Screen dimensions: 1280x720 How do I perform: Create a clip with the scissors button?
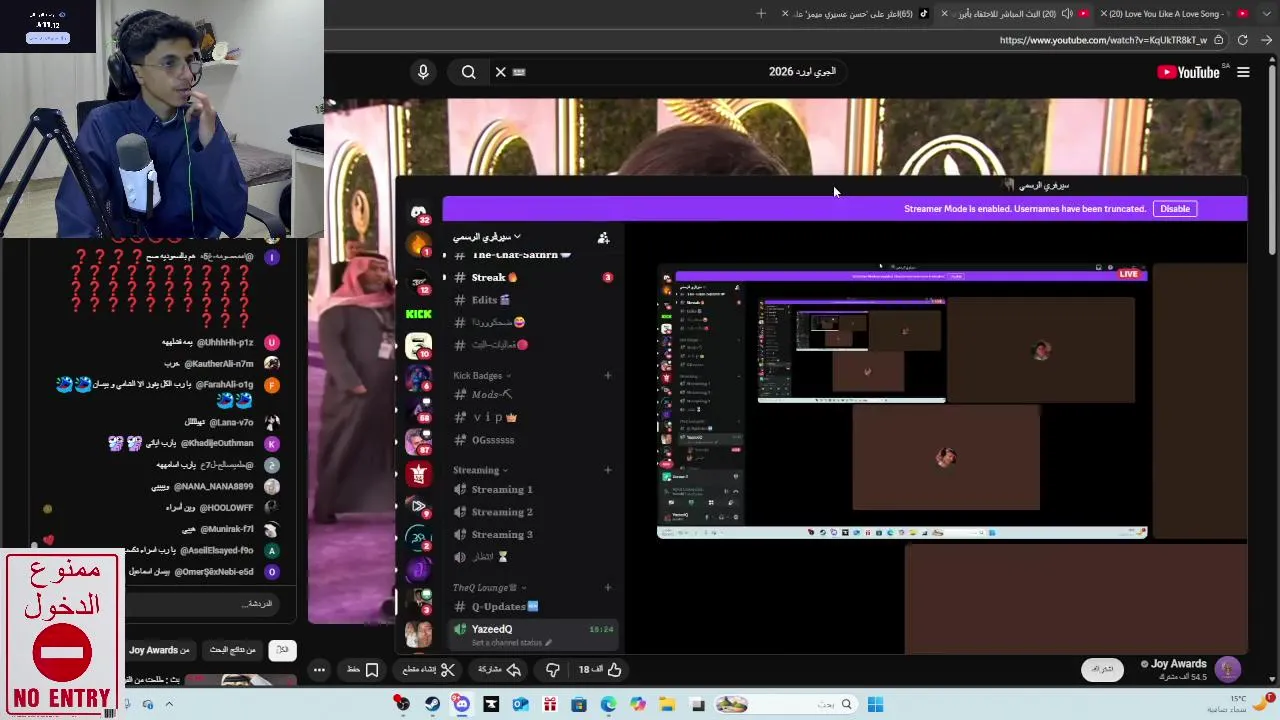[x=429, y=670]
